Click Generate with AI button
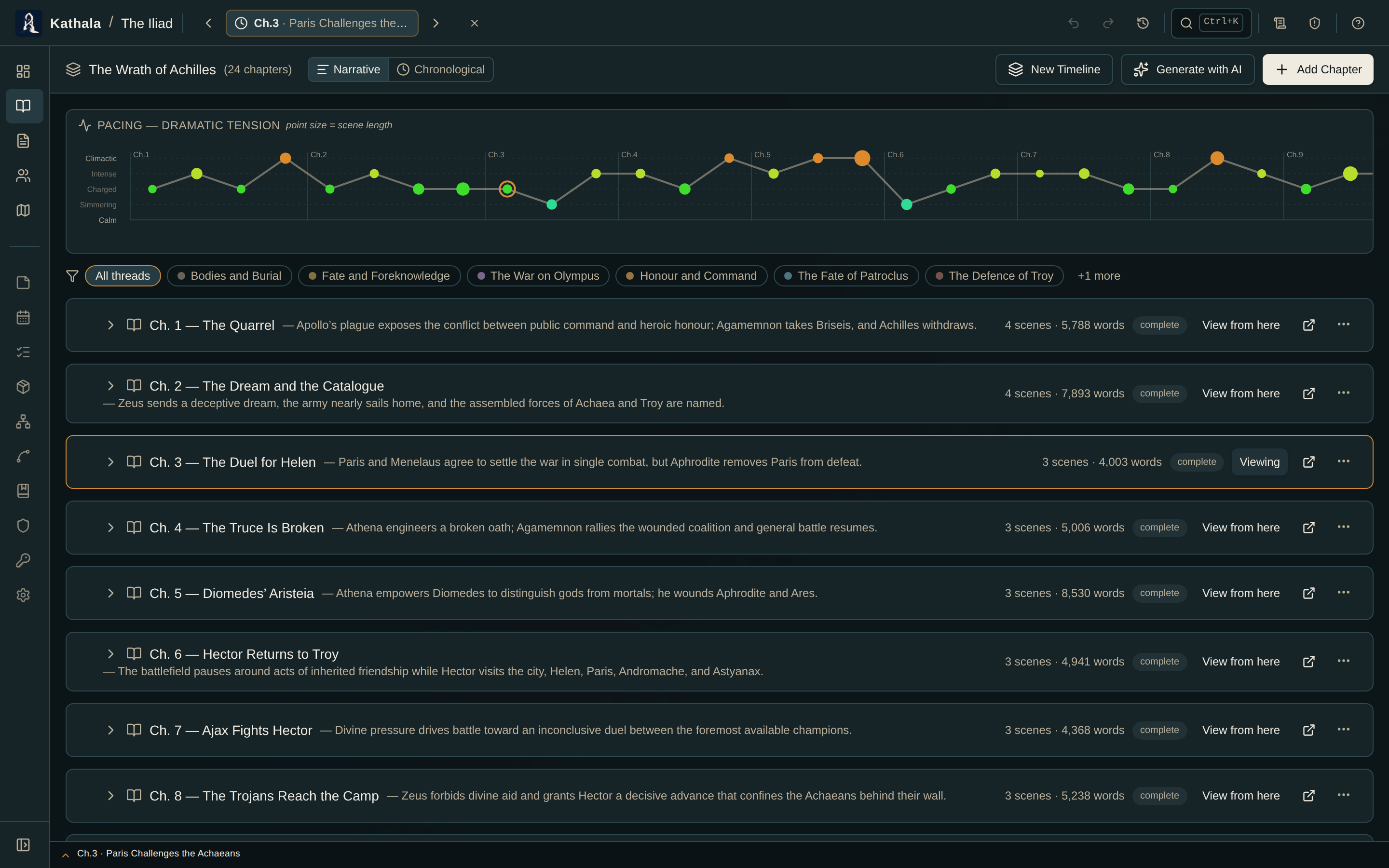This screenshot has height=868, width=1389. click(1187, 69)
